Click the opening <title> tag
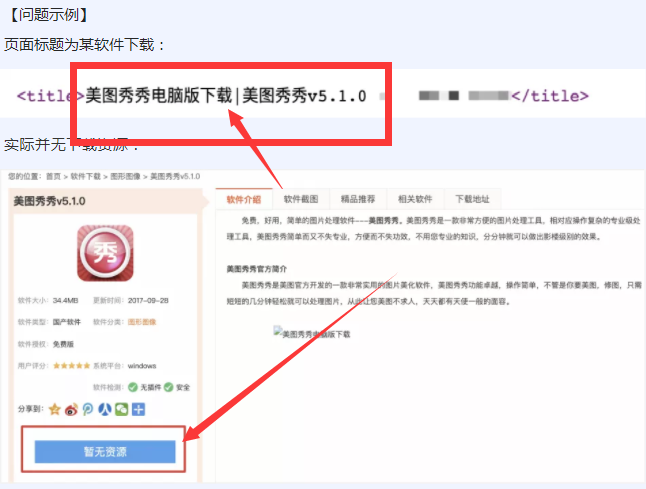646x489 pixels. [x=50, y=96]
